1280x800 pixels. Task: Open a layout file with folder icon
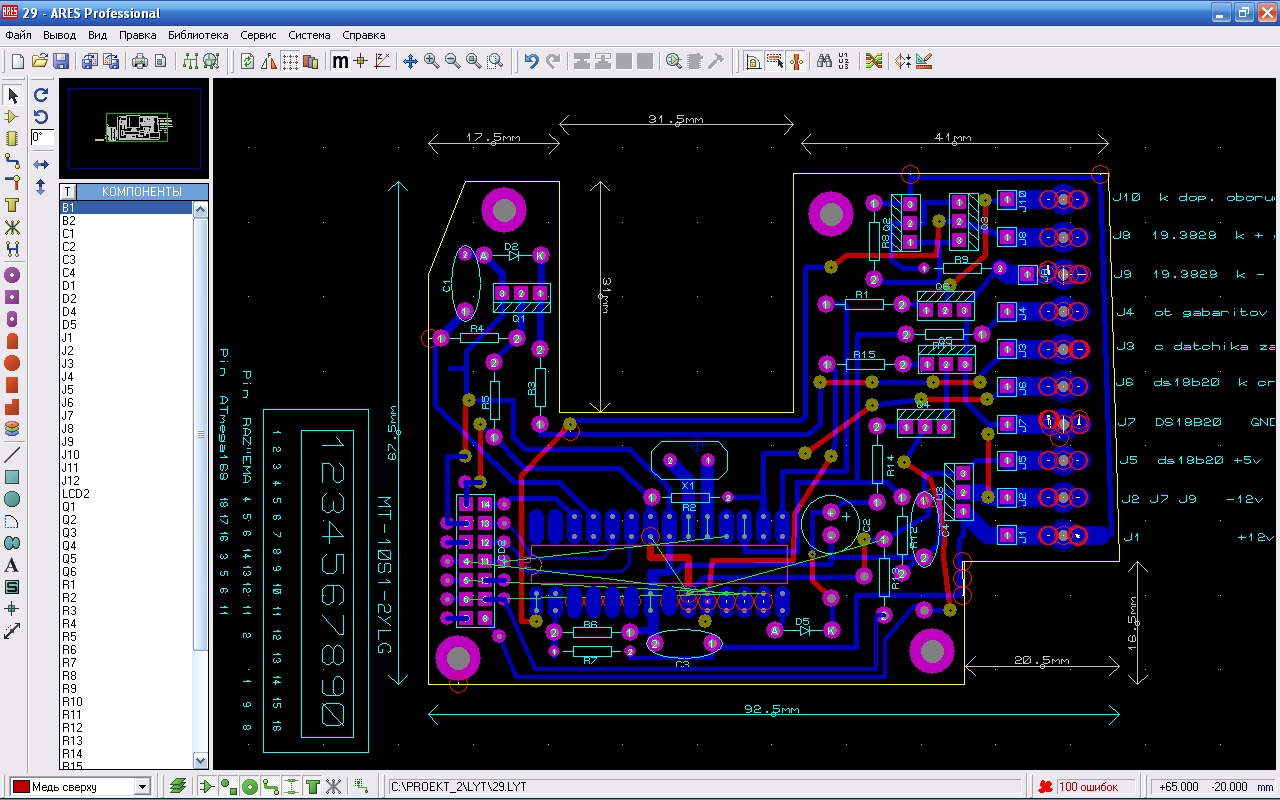[x=40, y=62]
